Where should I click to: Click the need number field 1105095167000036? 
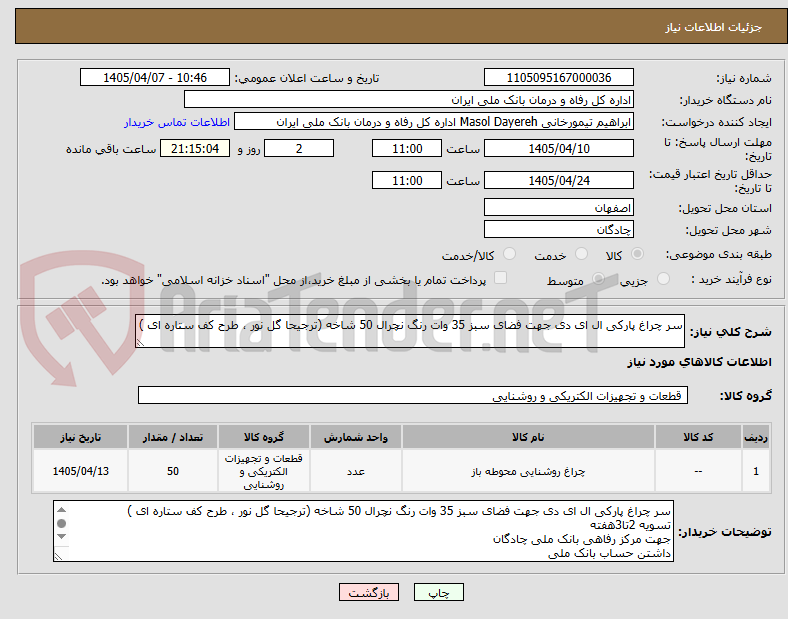pos(558,77)
